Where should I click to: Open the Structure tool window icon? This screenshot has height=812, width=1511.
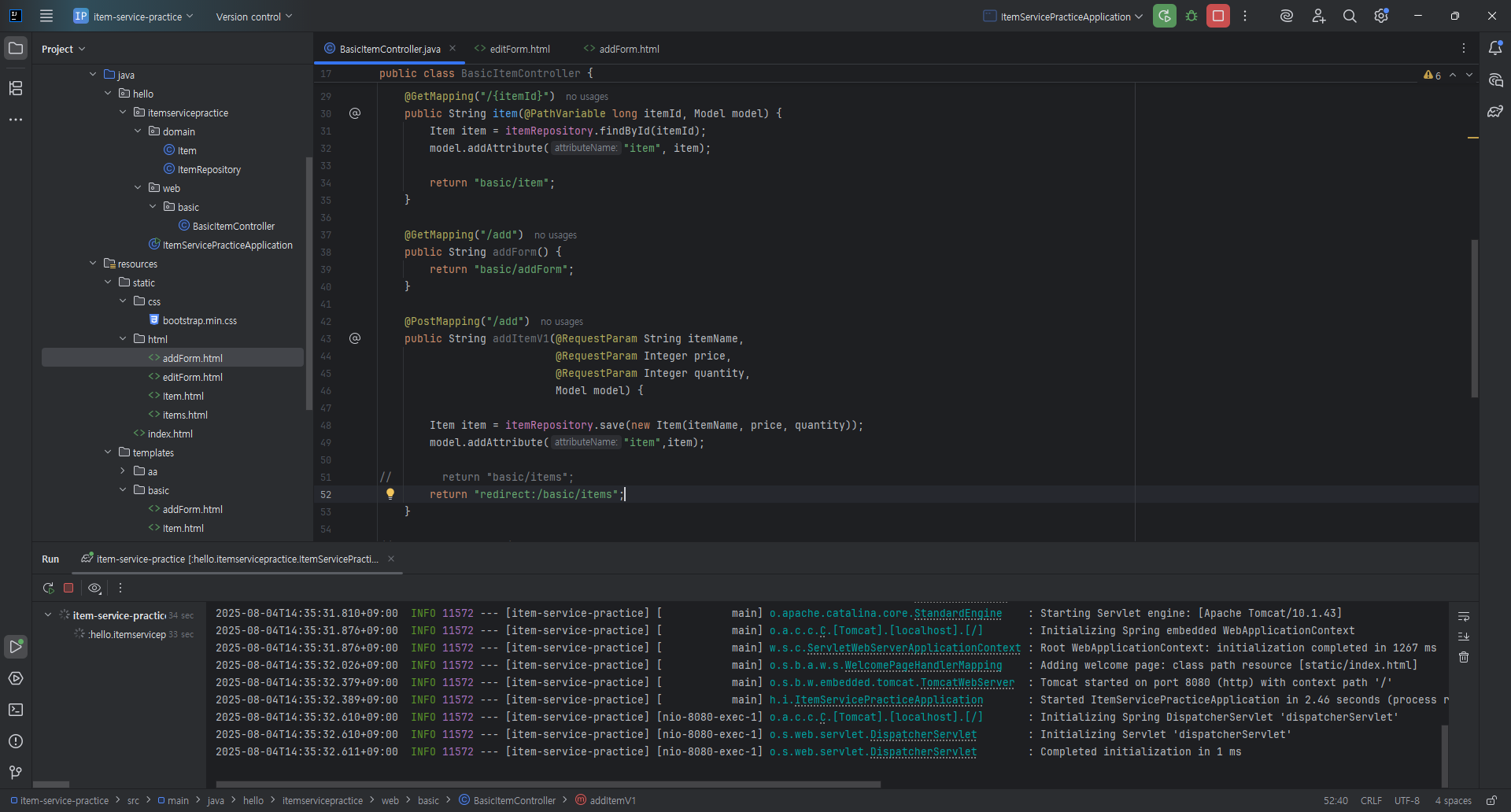click(x=16, y=88)
